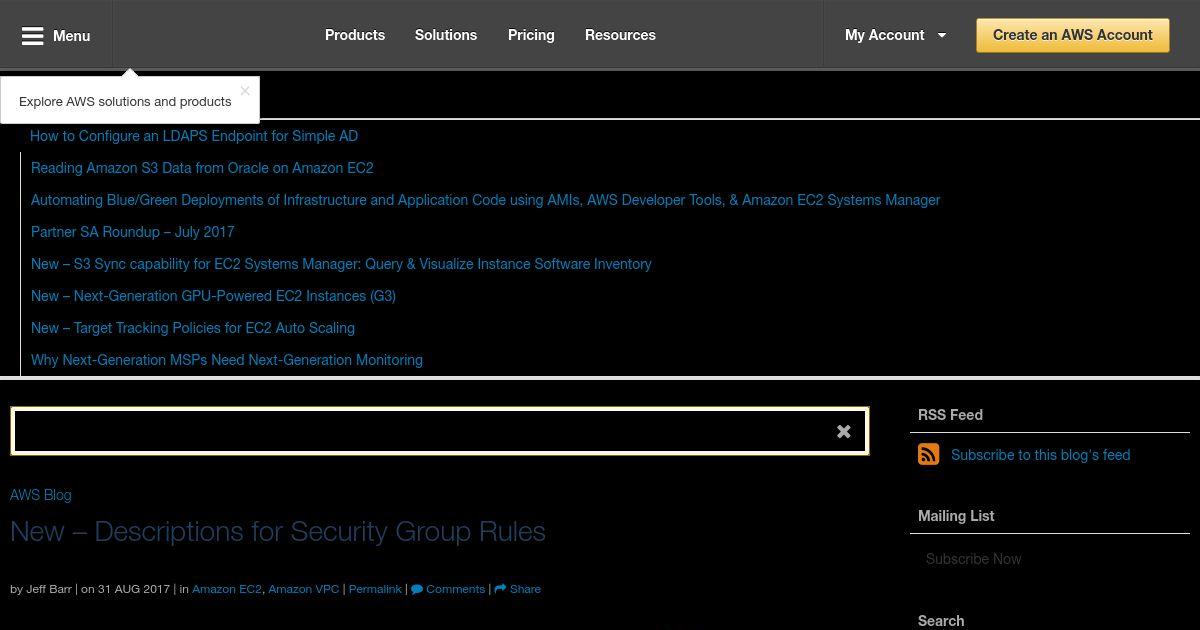Open Automating Blue/Green Deployments article
The height and width of the screenshot is (630, 1200).
(485, 200)
